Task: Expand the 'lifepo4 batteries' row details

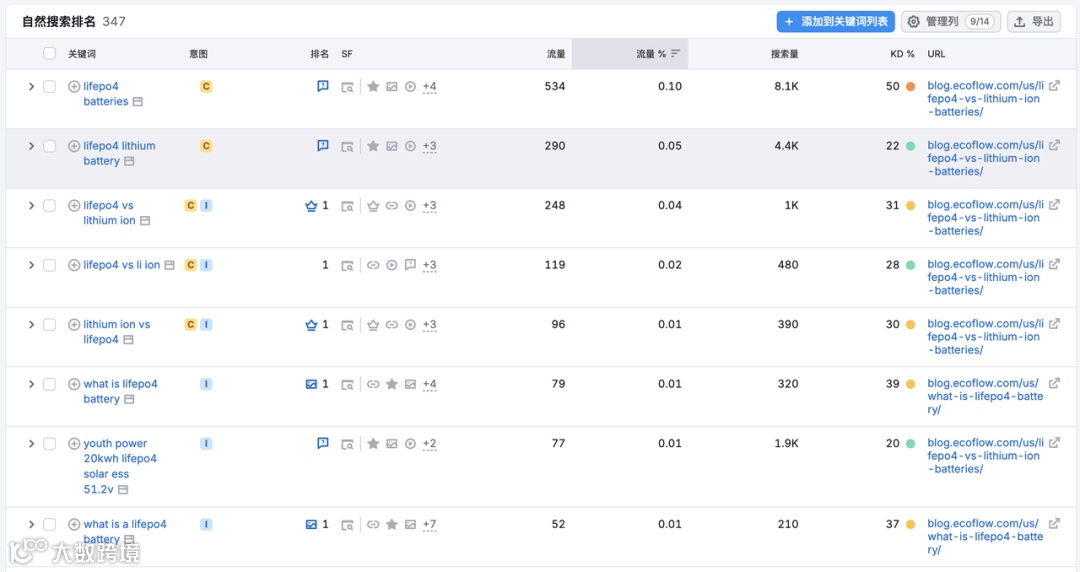Action: (31, 87)
